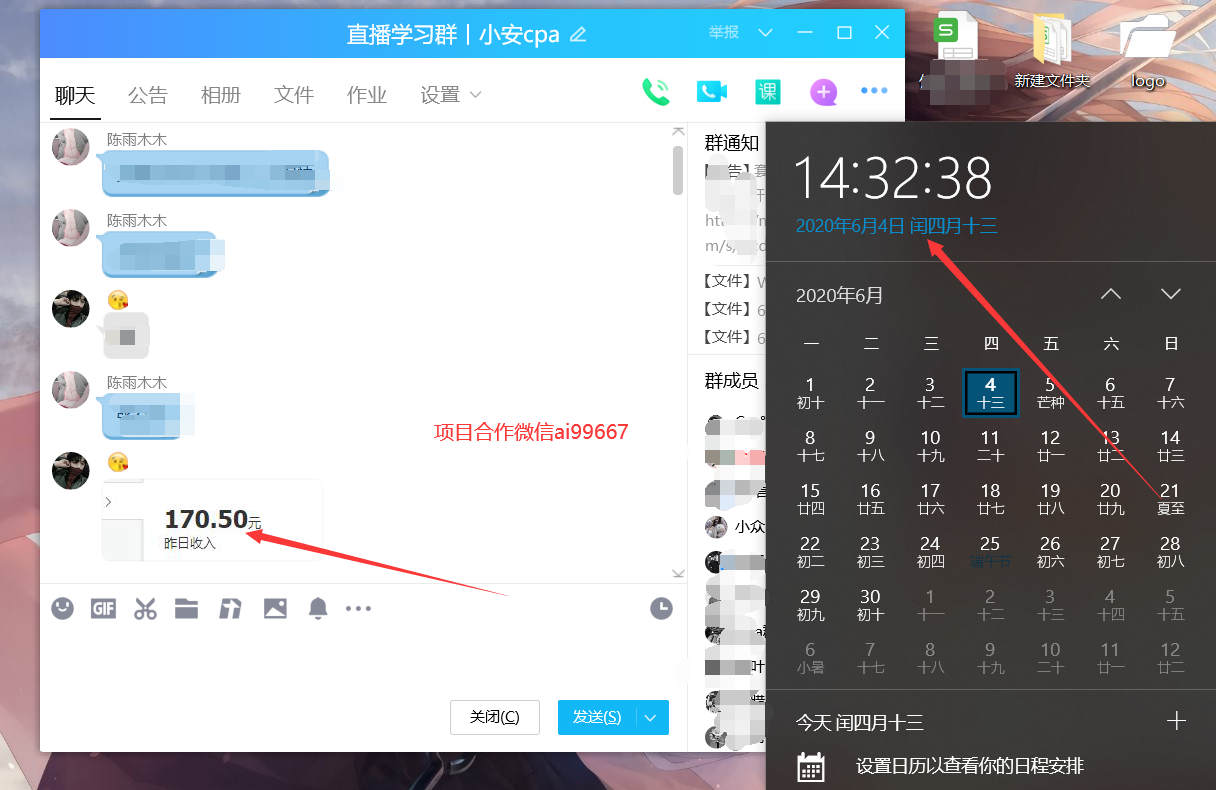This screenshot has width=1216, height=790.
Task: Switch to the 聊天 tab
Action: (x=75, y=96)
